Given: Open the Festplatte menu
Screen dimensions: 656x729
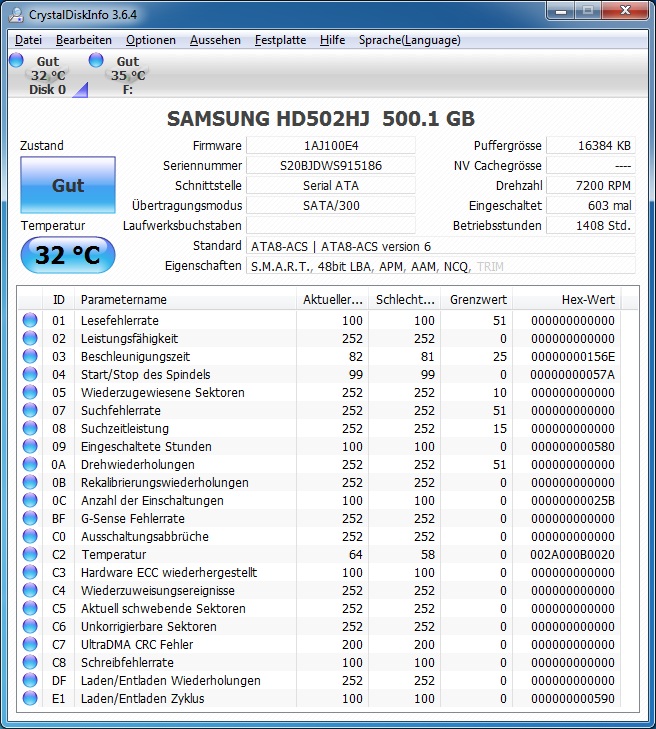Looking at the screenshot, I should pyautogui.click(x=280, y=40).
